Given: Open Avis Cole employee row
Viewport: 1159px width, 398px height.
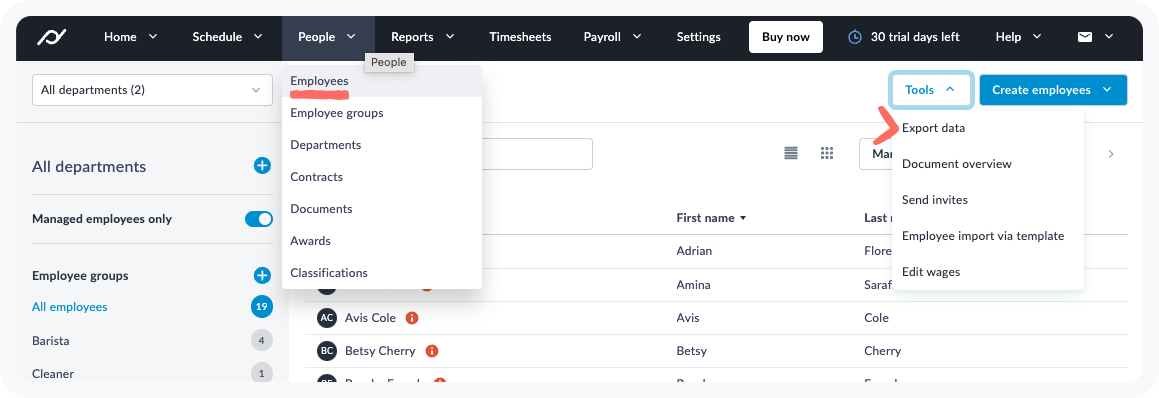Looking at the screenshot, I should 716,318.
